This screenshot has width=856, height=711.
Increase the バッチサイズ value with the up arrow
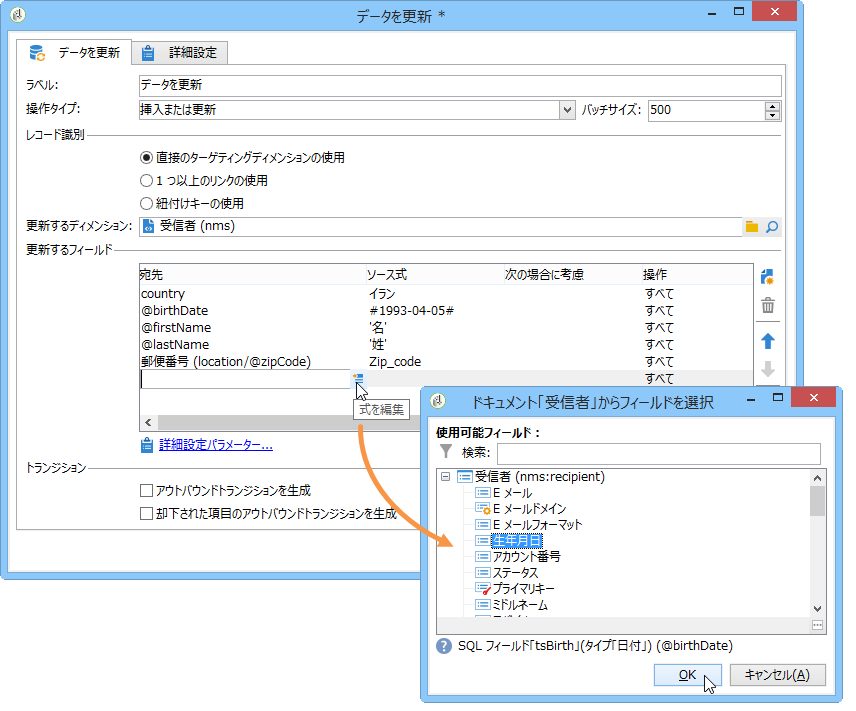772,106
